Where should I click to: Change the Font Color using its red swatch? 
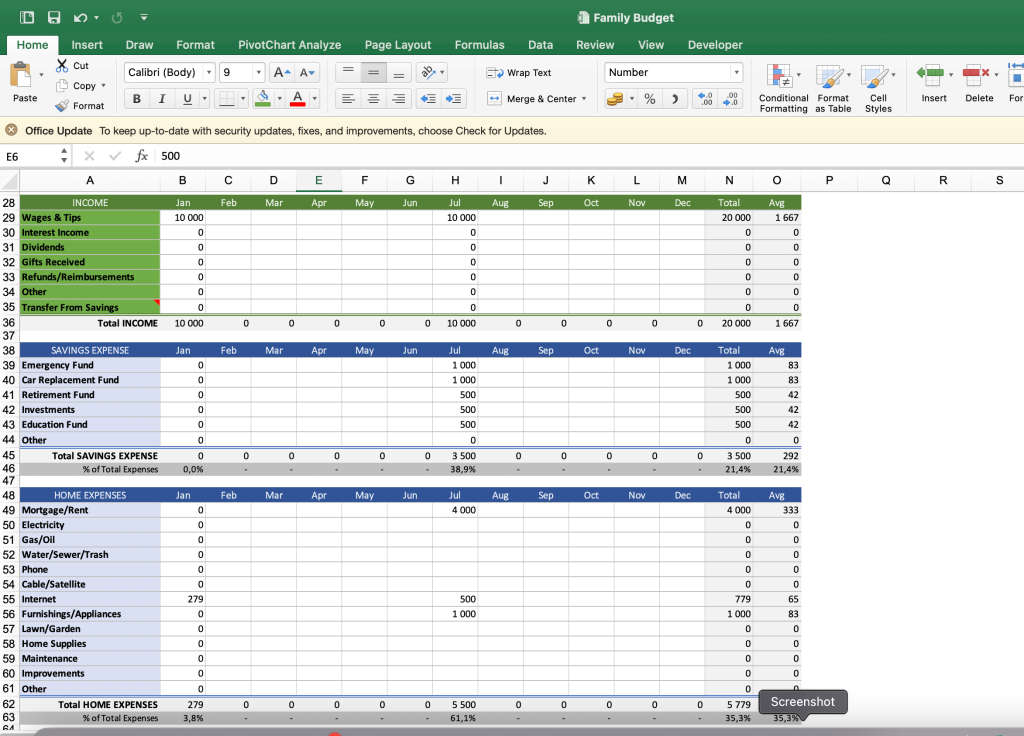(x=295, y=99)
